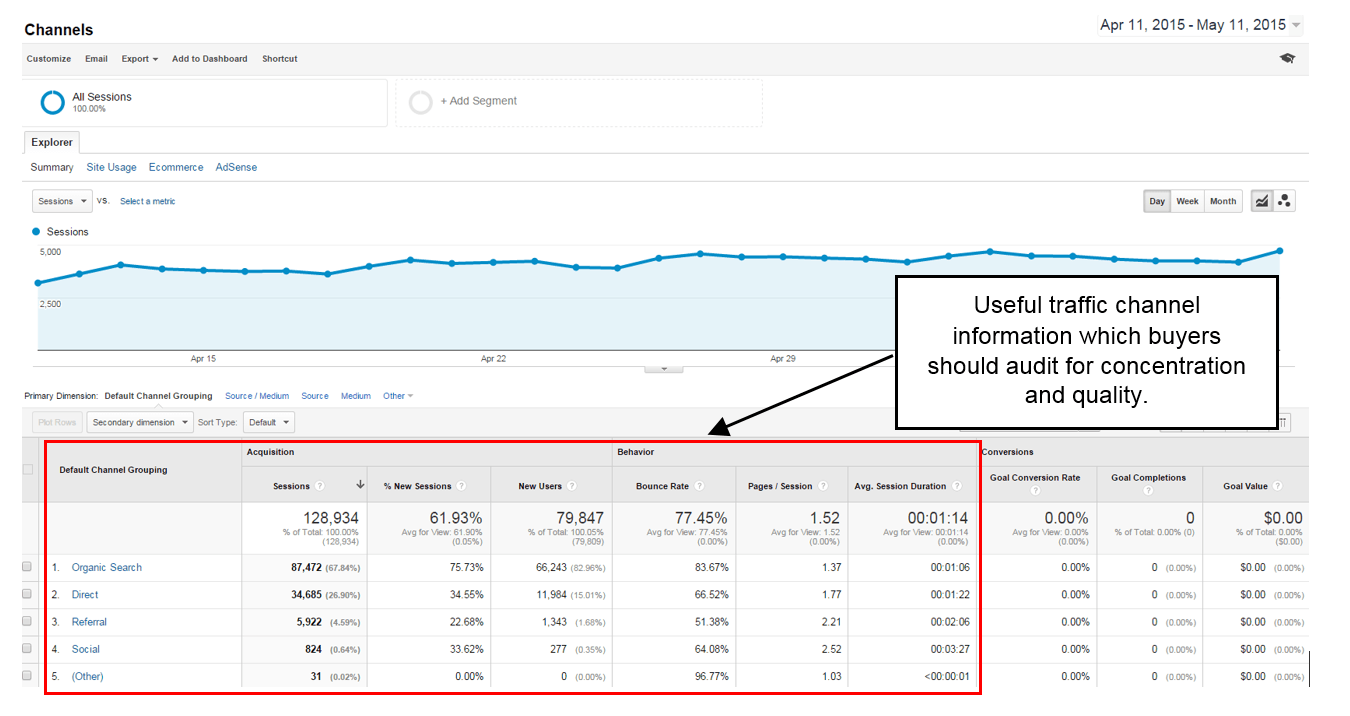Click help icon beside Goal Value
The width and height of the screenshot is (1350, 716).
click(x=1278, y=487)
